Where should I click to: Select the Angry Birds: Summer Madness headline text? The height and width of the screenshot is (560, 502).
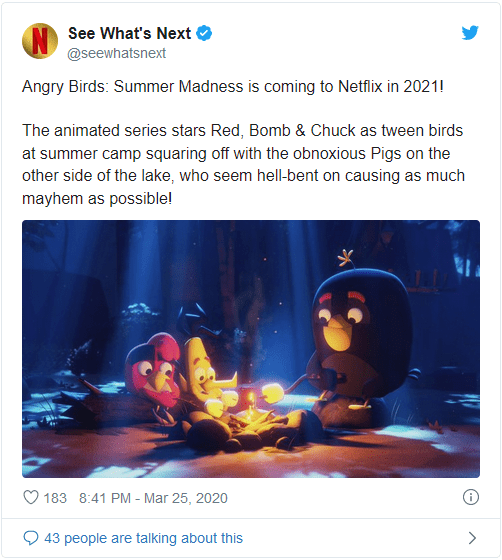click(x=232, y=86)
